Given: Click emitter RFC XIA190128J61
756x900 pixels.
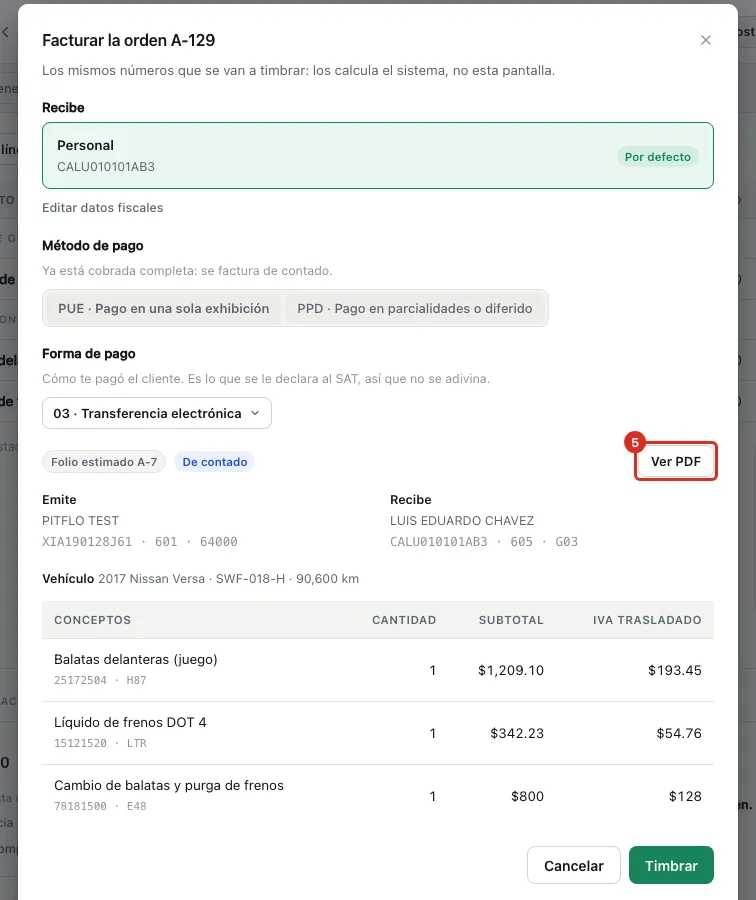Looking at the screenshot, I should [87, 542].
